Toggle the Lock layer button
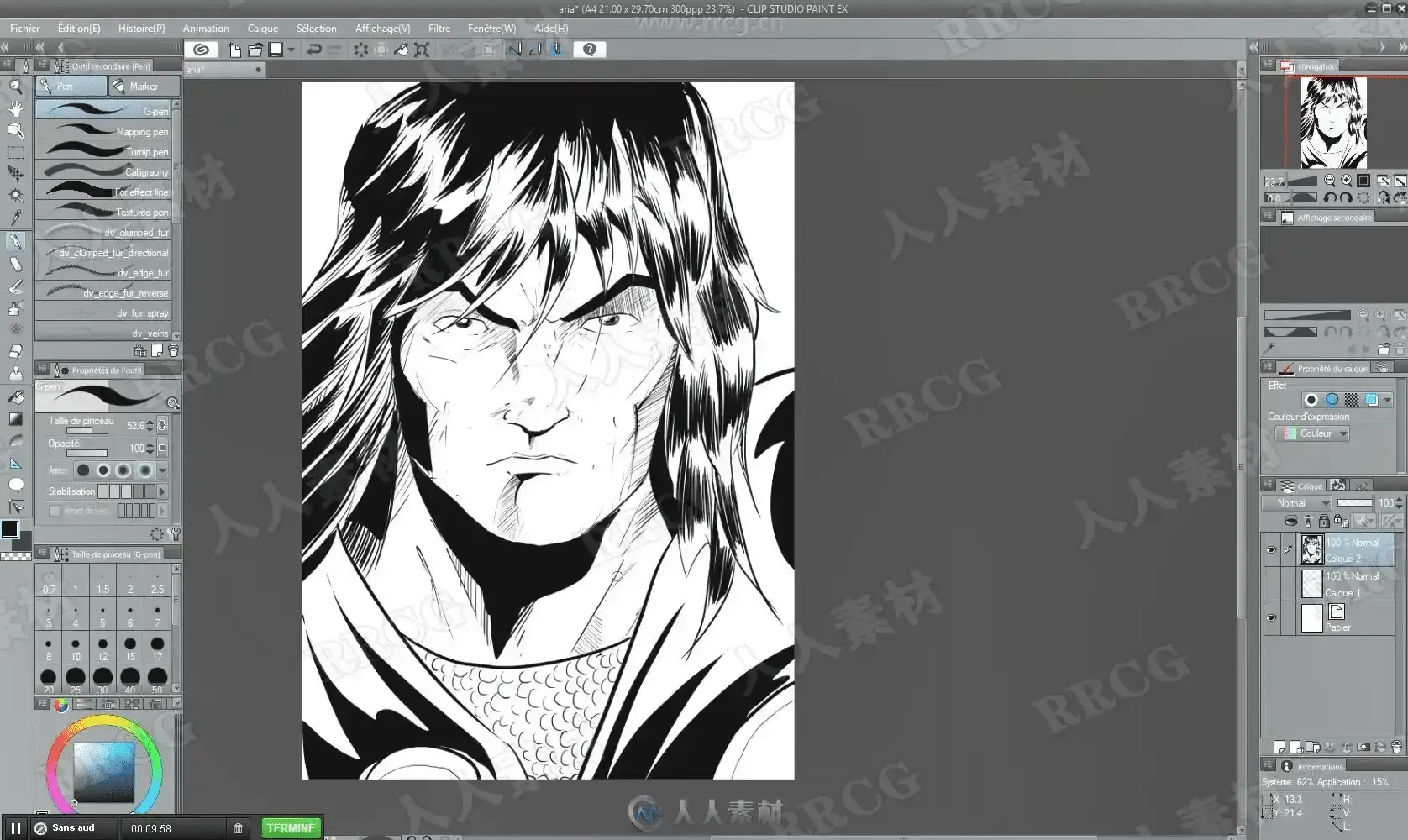 point(1324,521)
